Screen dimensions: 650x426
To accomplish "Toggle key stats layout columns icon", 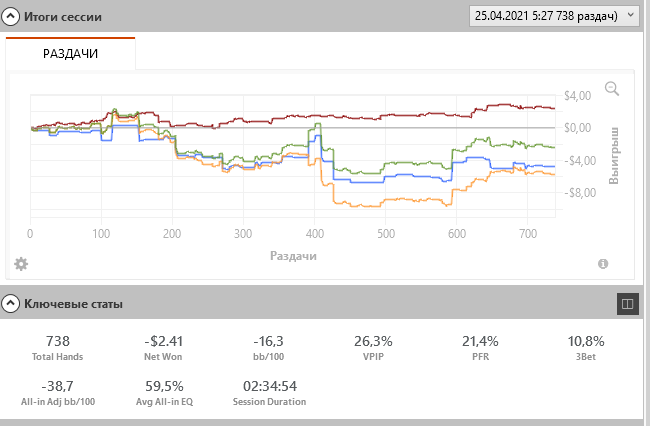I will click(x=627, y=302).
